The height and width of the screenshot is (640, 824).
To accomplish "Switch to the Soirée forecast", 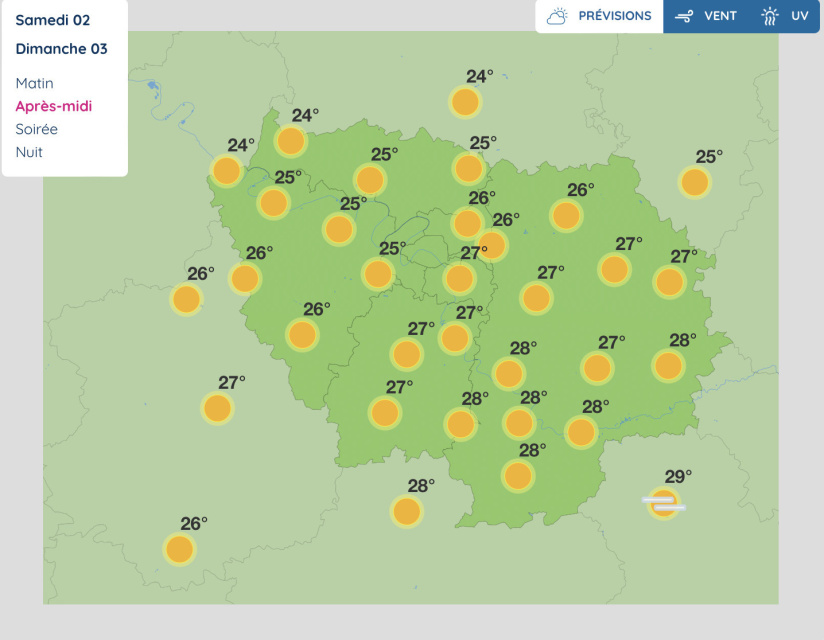I will [x=37, y=129].
